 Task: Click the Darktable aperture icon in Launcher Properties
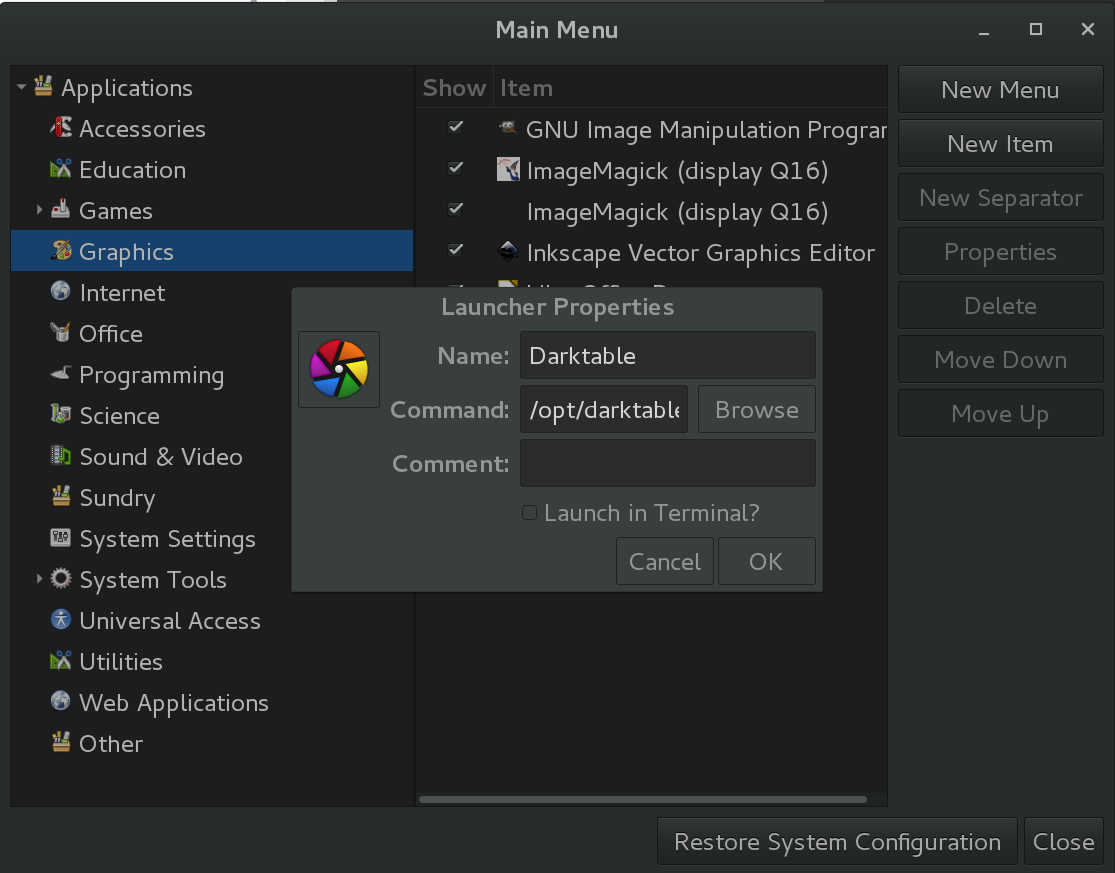tap(339, 369)
